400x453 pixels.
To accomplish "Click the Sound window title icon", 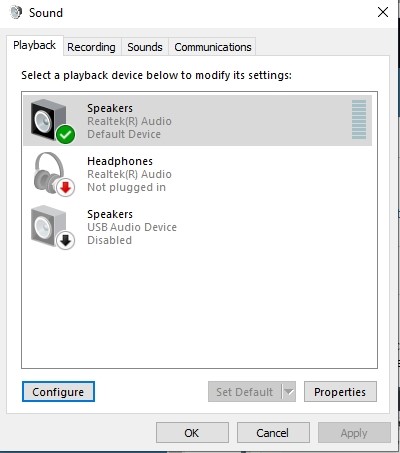I will pyautogui.click(x=16, y=13).
